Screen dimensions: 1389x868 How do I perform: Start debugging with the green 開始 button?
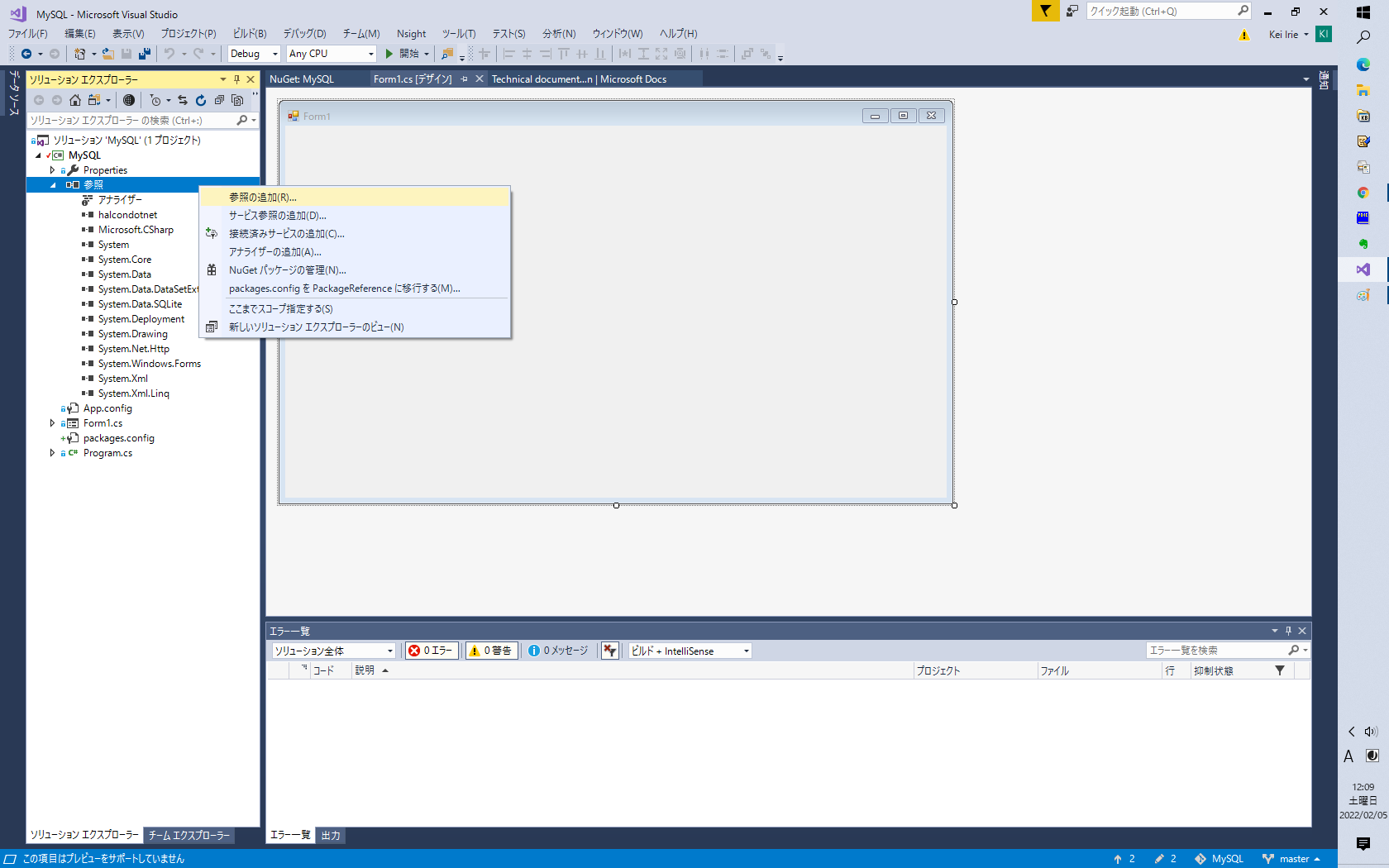tap(403, 54)
